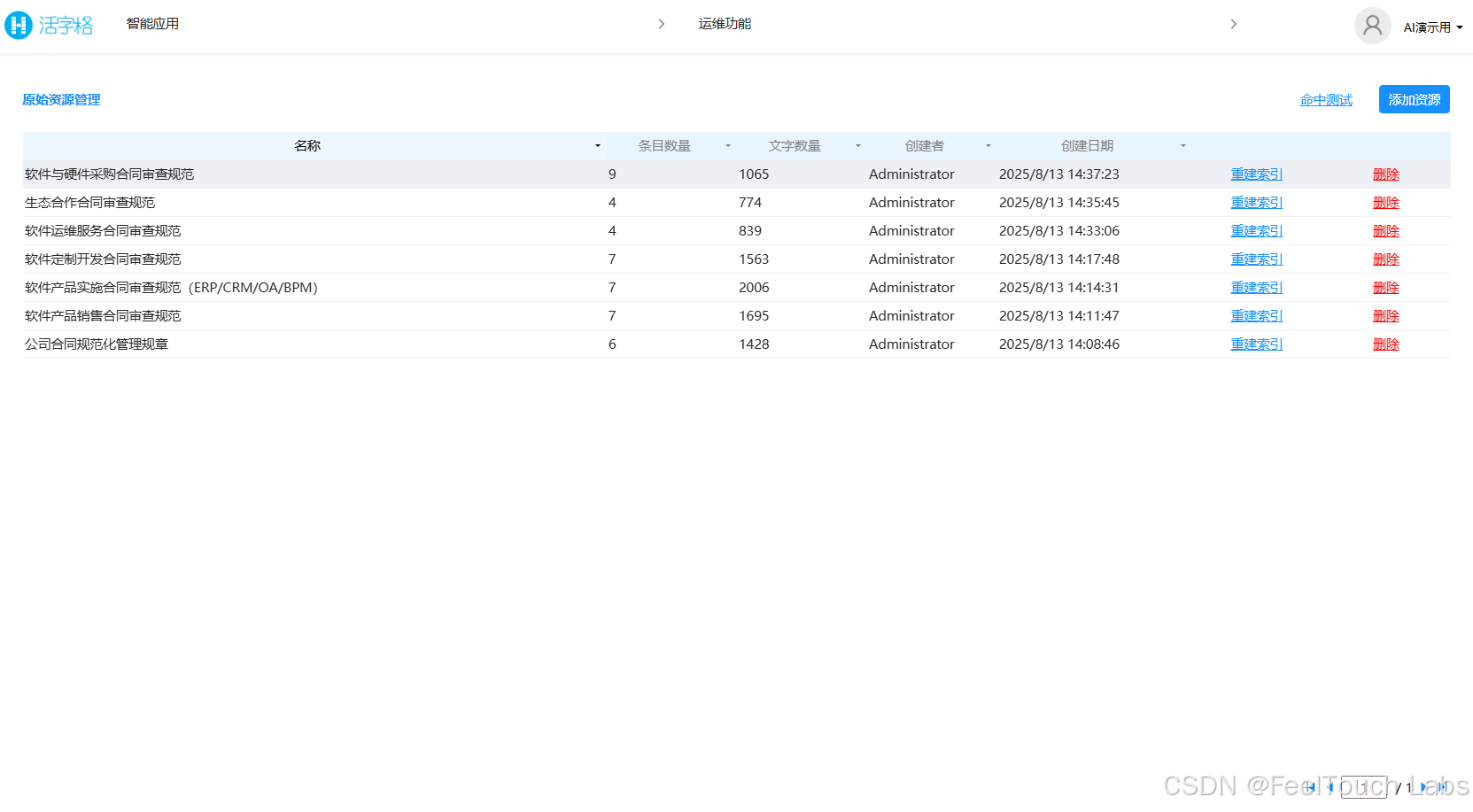This screenshot has width=1473, height=812.
Task: Open the 条目数量 column filter dropdown
Action: coord(728,146)
